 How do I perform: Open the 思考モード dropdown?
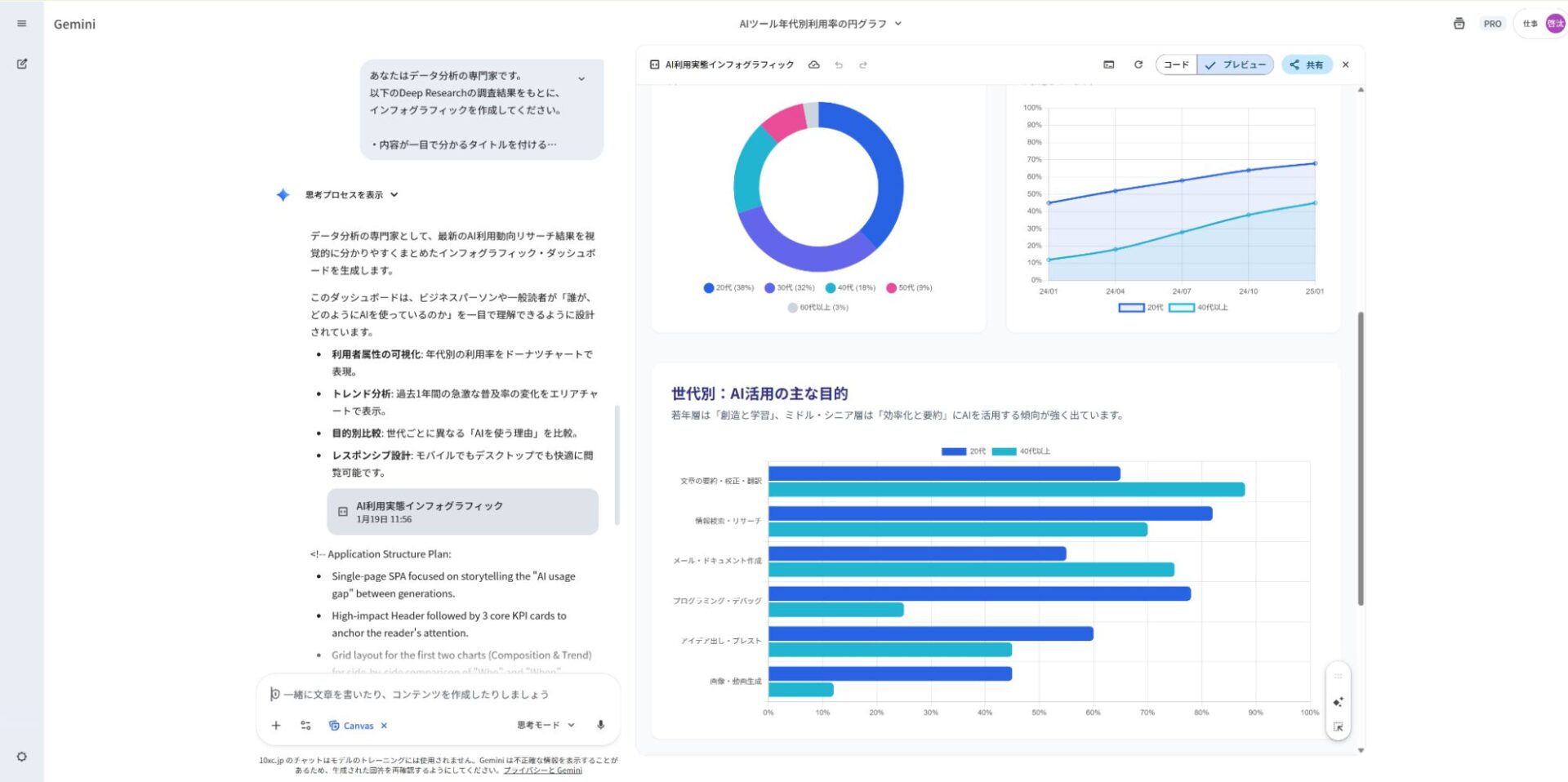pos(541,724)
